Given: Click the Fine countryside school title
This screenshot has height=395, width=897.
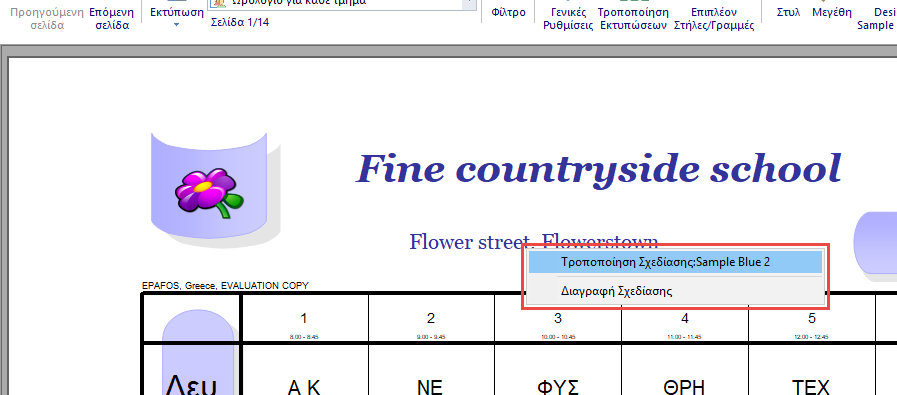Looking at the screenshot, I should [599, 168].
